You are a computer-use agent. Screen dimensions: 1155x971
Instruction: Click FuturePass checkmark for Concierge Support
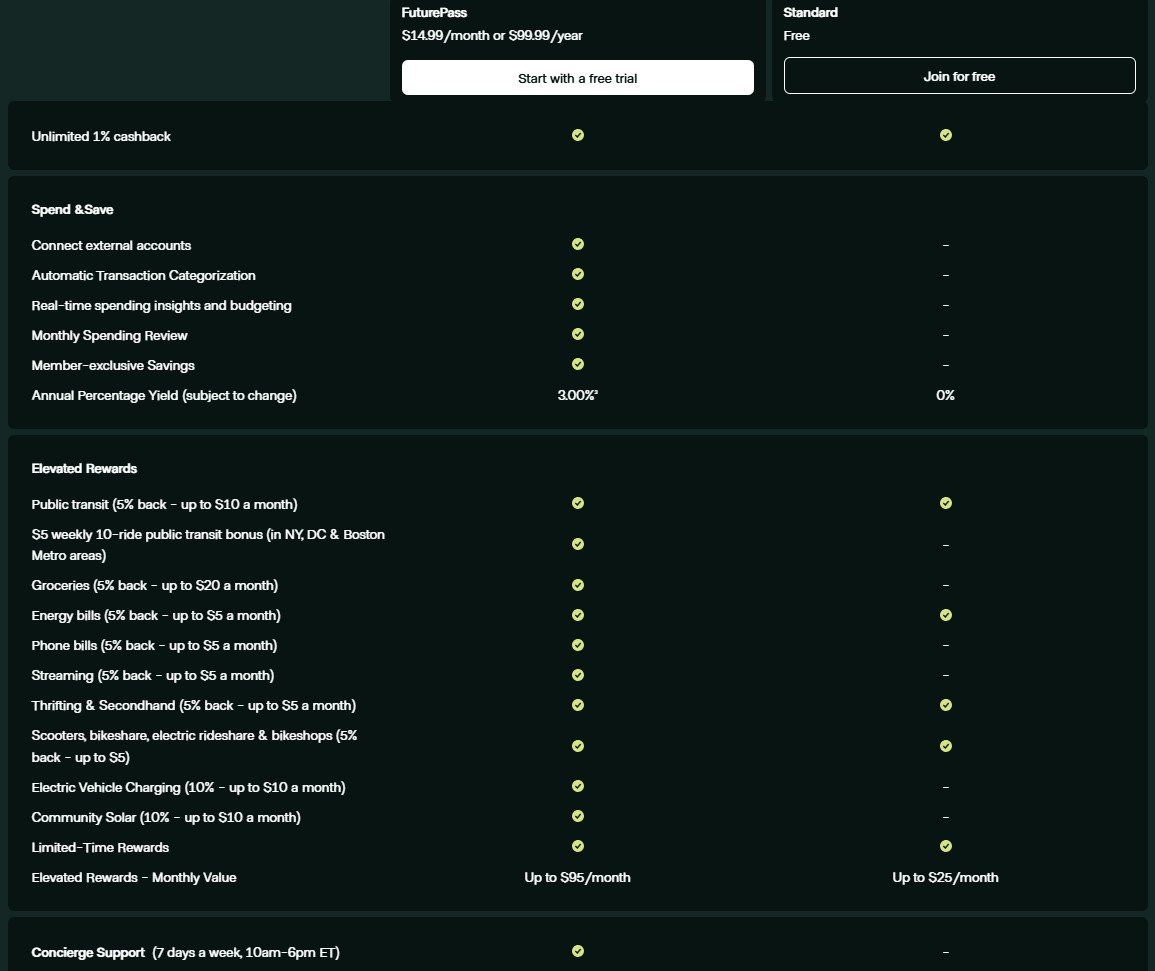(x=578, y=951)
